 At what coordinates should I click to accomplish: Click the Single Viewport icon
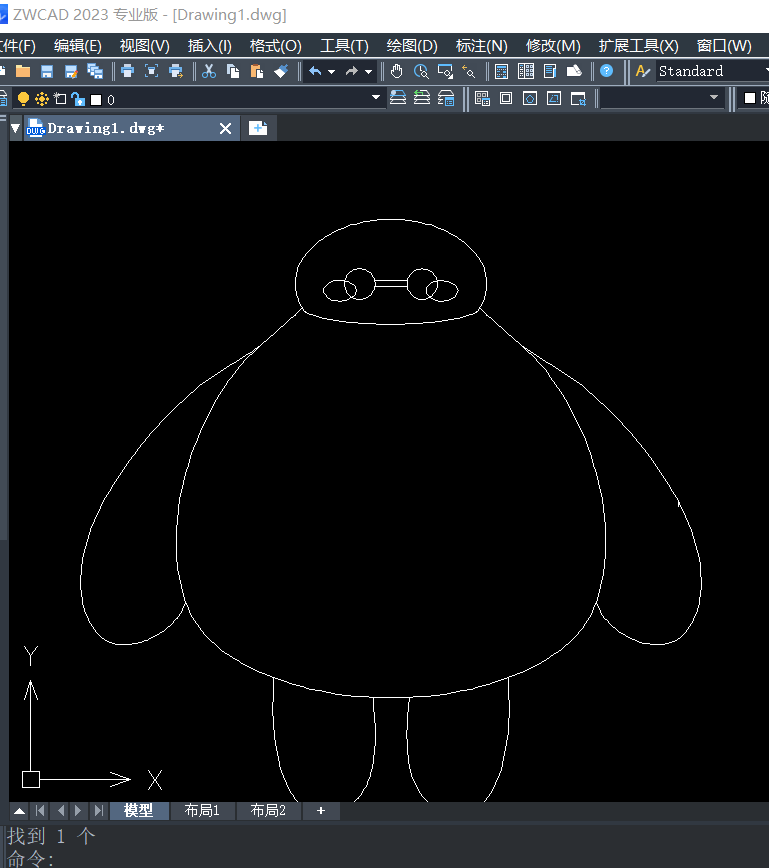point(506,99)
